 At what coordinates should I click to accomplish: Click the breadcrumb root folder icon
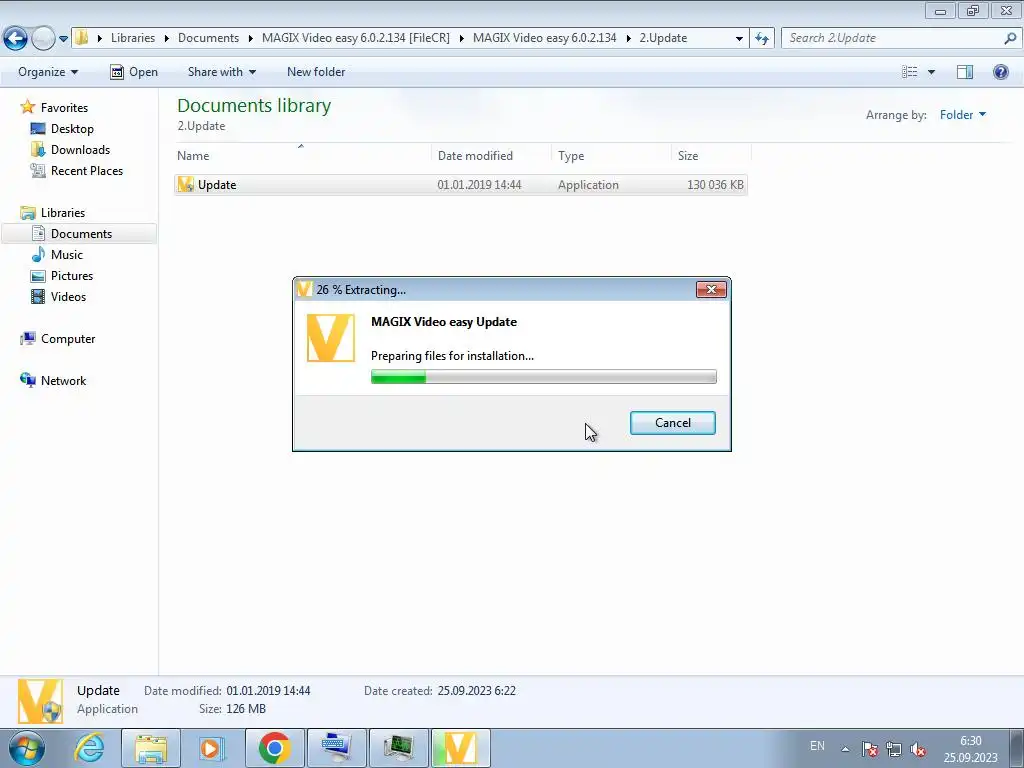[82, 38]
